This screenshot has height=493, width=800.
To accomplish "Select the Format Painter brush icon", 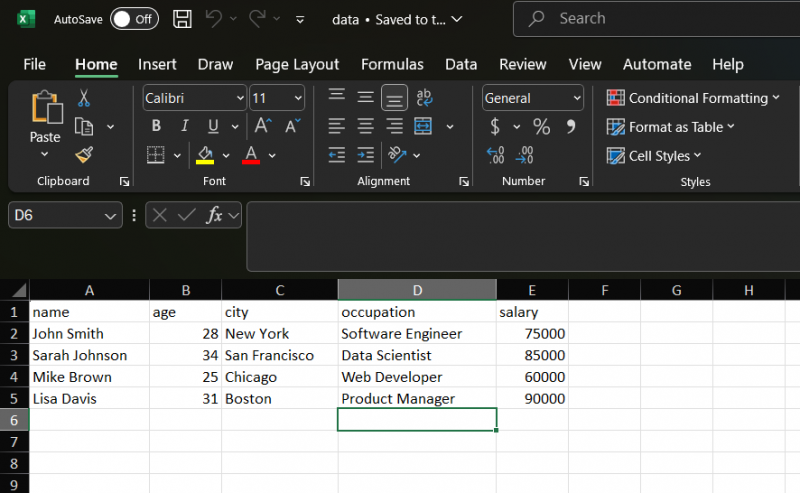I will pos(84,155).
